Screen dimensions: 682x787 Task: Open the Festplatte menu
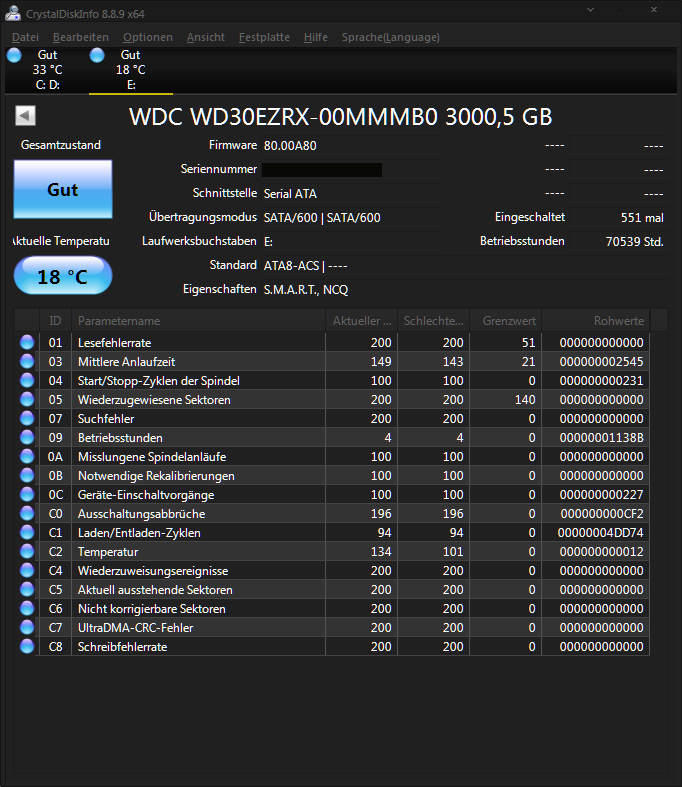(x=264, y=37)
